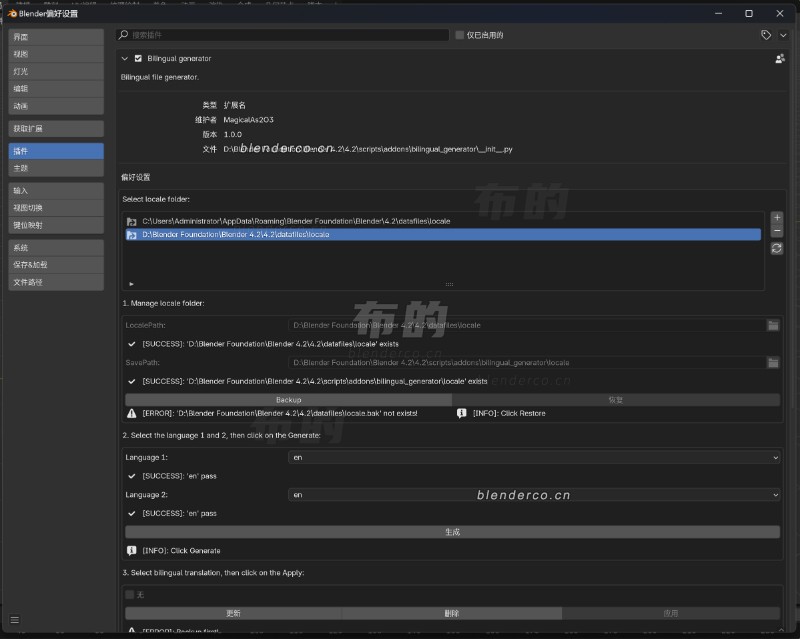Switch to the 主题 tab
This screenshot has width=800, height=639.
tap(56, 168)
